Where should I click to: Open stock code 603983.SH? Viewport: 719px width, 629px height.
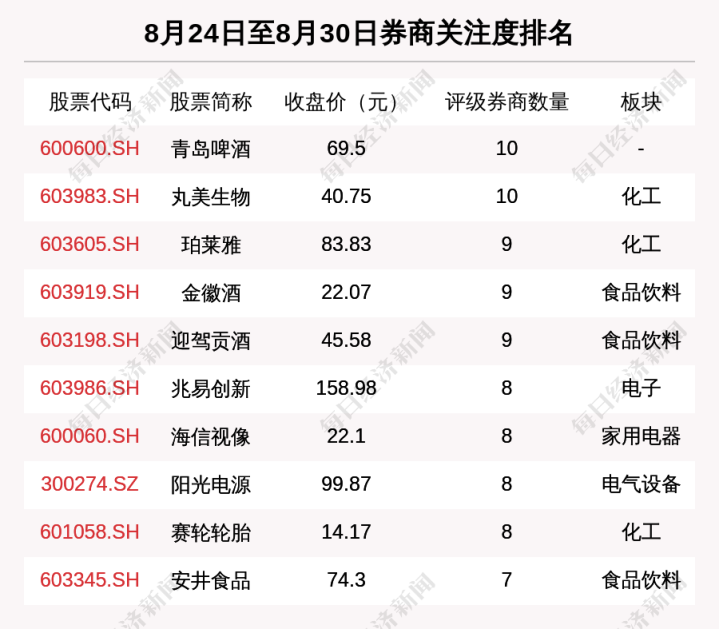(x=90, y=196)
